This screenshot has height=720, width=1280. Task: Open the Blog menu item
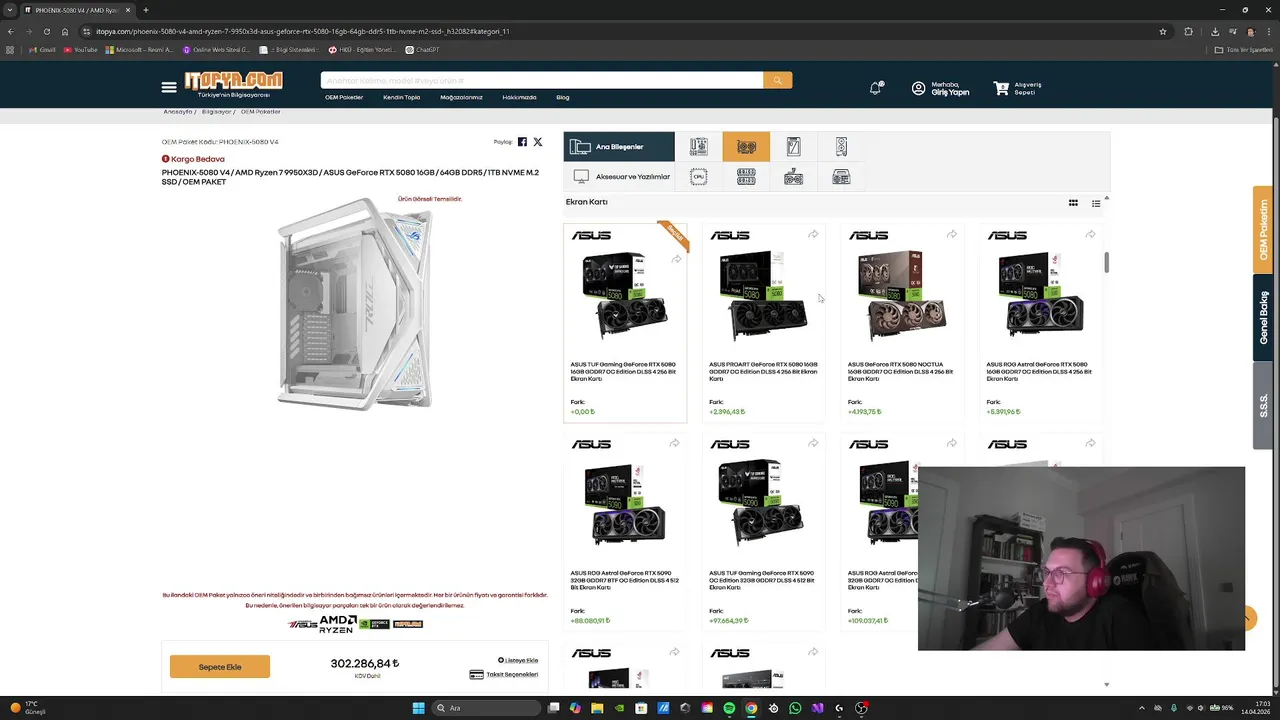coord(563,97)
